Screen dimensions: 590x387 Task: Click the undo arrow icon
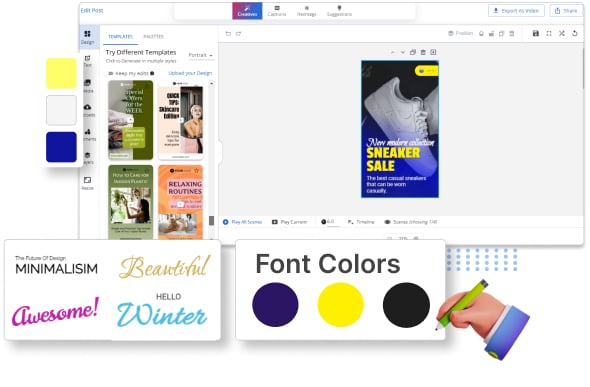point(228,34)
